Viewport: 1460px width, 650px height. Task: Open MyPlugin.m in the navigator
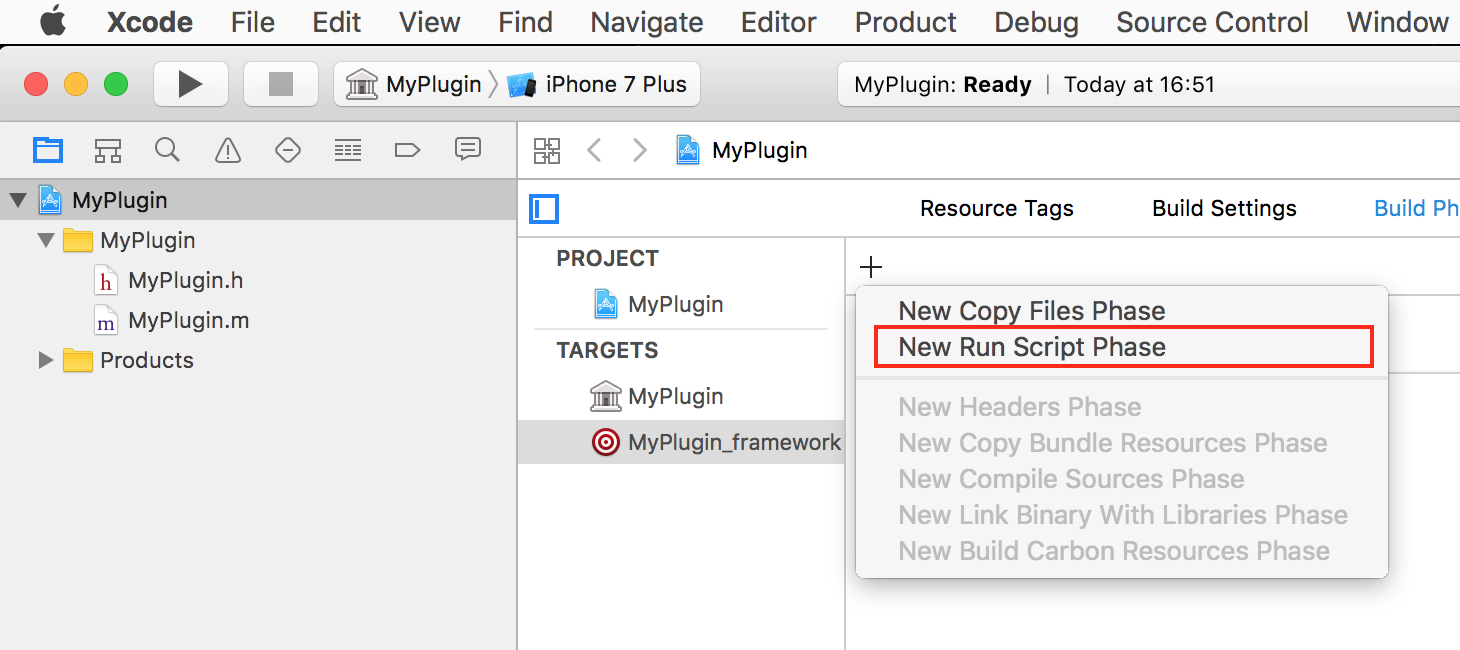pos(188,321)
